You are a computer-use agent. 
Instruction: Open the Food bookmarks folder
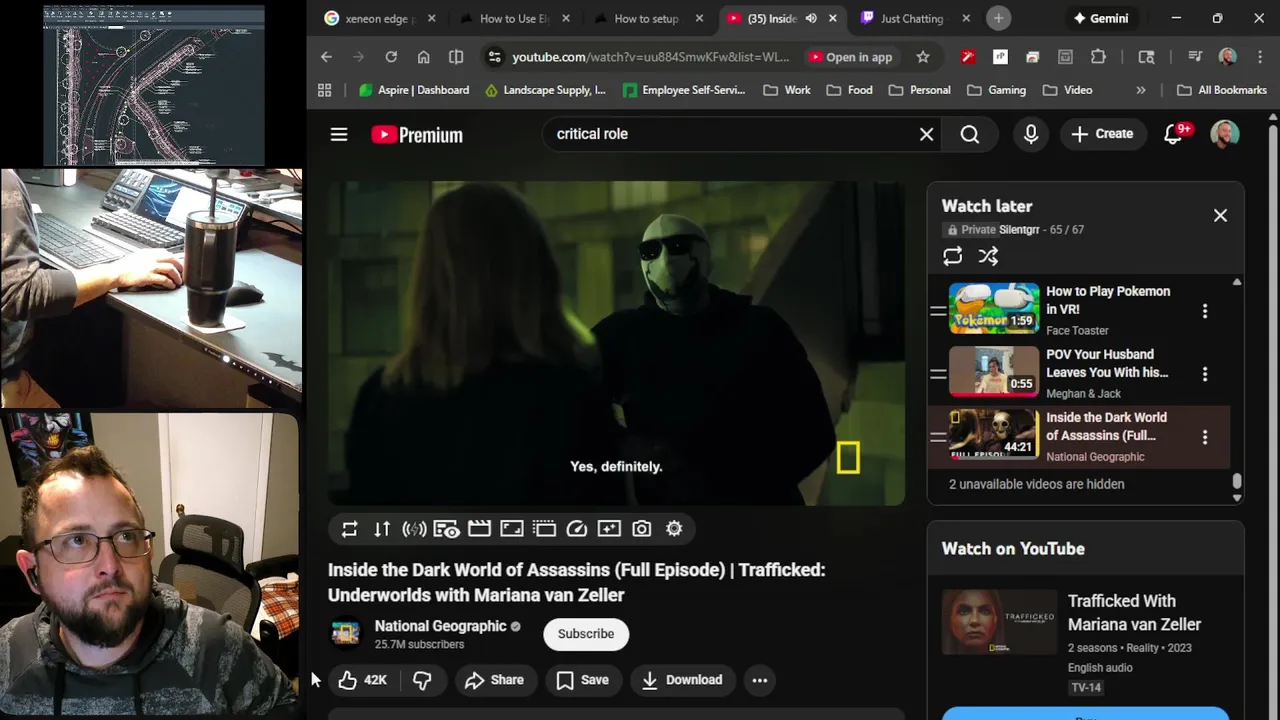click(850, 90)
